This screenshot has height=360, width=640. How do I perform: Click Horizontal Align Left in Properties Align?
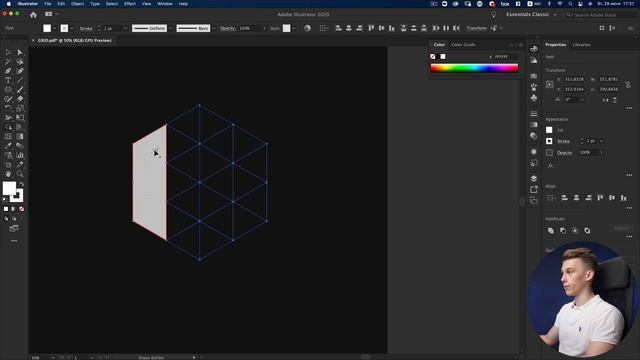(564, 198)
